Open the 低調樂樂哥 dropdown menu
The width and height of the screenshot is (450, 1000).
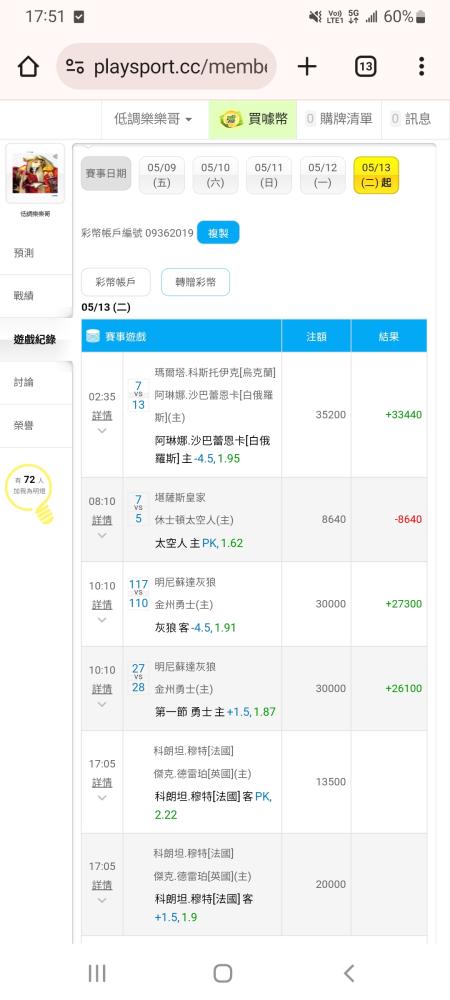click(153, 119)
